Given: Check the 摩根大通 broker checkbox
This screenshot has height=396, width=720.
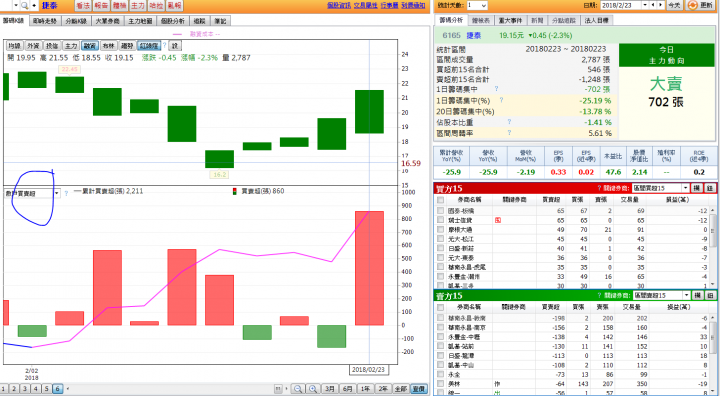Looking at the screenshot, I should click(x=441, y=230).
